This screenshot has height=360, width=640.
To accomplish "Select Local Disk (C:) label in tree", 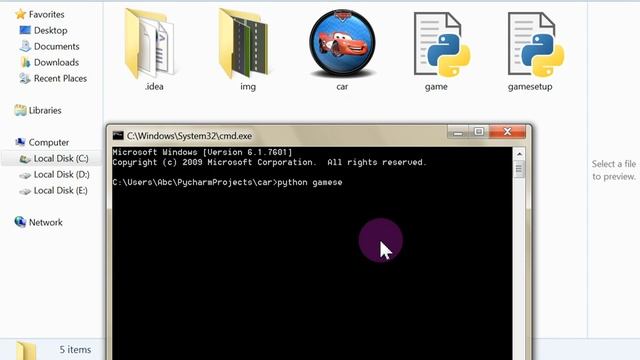I will click(61, 158).
